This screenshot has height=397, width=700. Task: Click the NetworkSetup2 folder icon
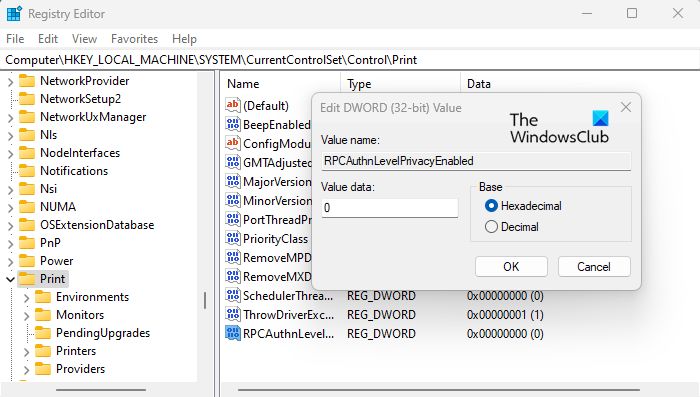(27, 99)
